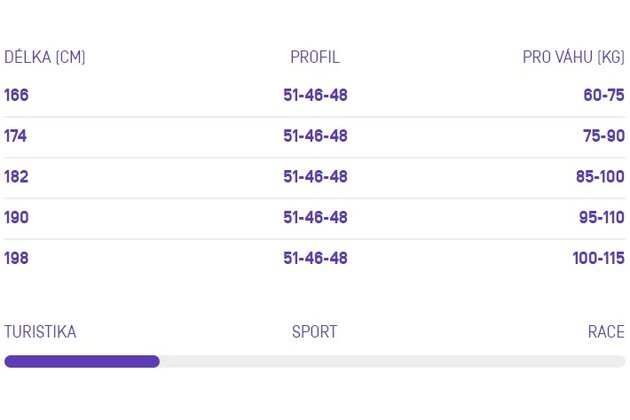Select the 198 length value
The height and width of the screenshot is (420, 630).
16,258
